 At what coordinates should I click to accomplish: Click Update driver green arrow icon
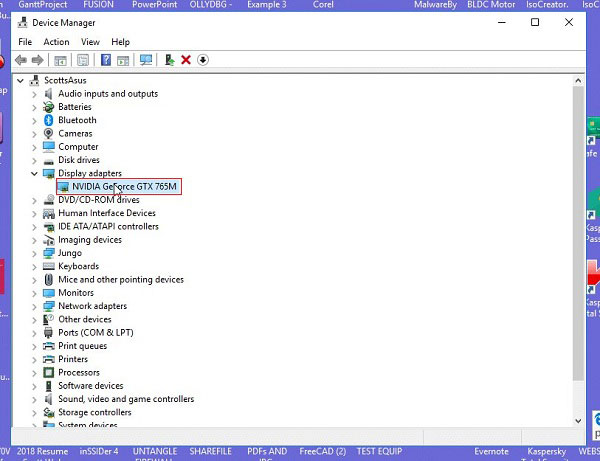click(169, 60)
